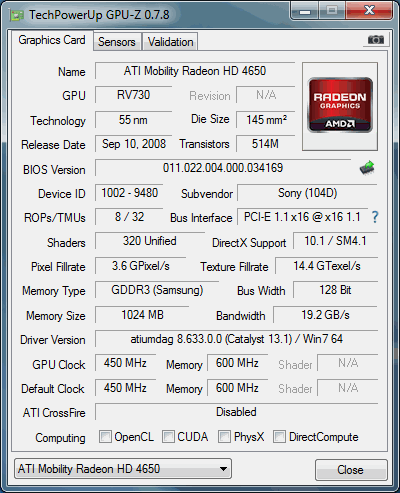Click the Name field value

tap(195, 71)
